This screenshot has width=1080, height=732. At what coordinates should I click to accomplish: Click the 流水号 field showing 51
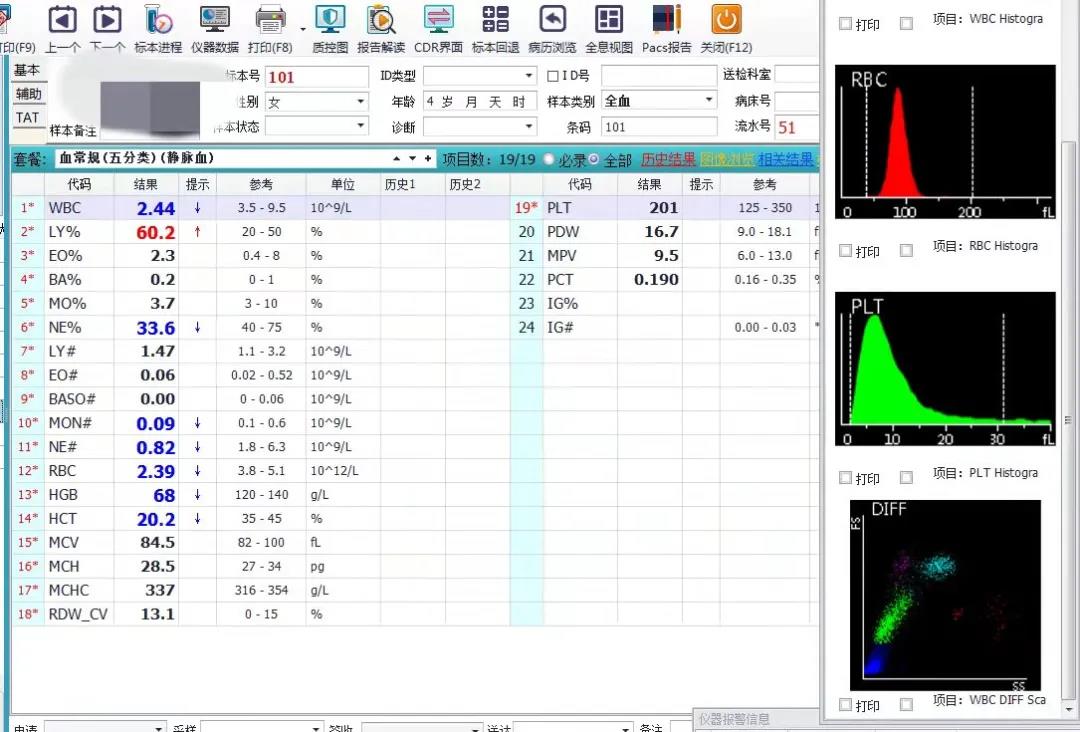point(798,127)
